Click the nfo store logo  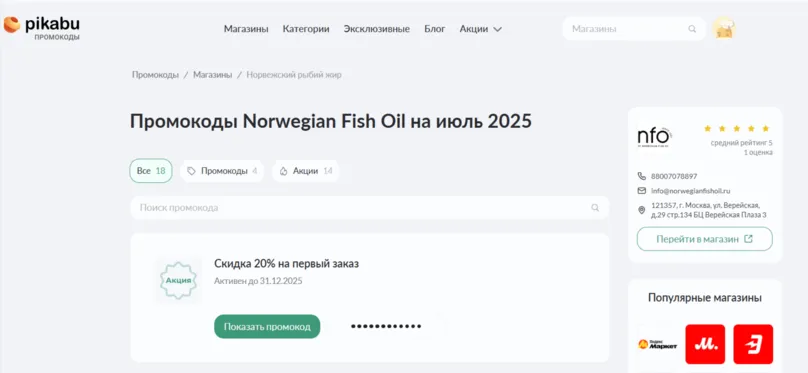654,137
